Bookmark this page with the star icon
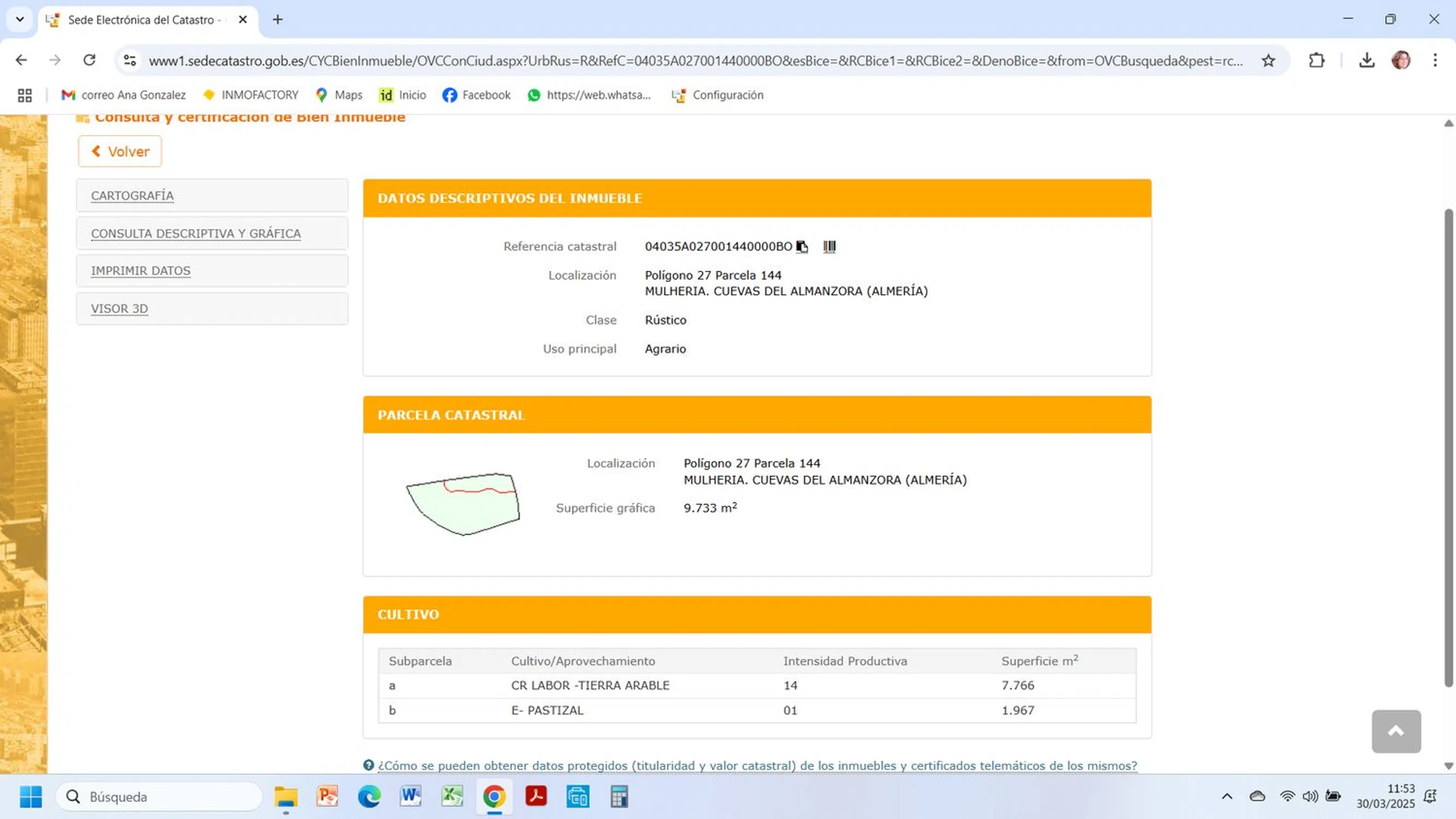 [x=1268, y=61]
